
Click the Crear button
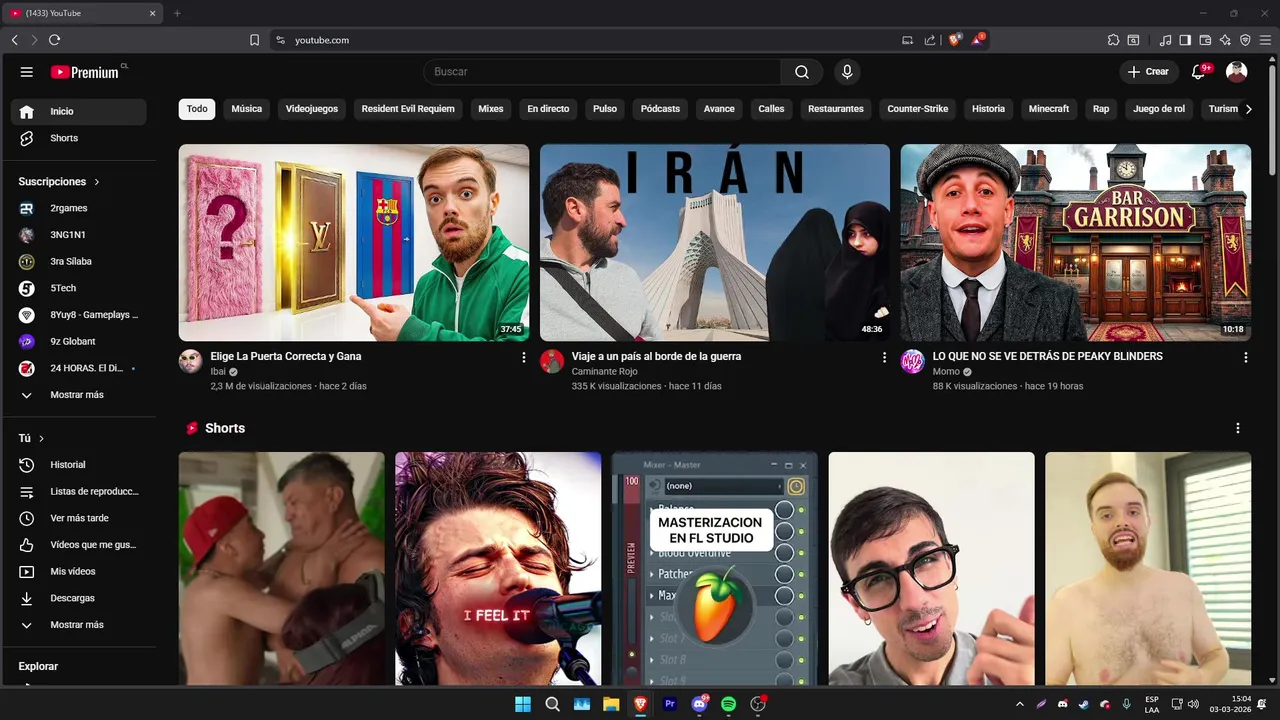[1148, 72]
